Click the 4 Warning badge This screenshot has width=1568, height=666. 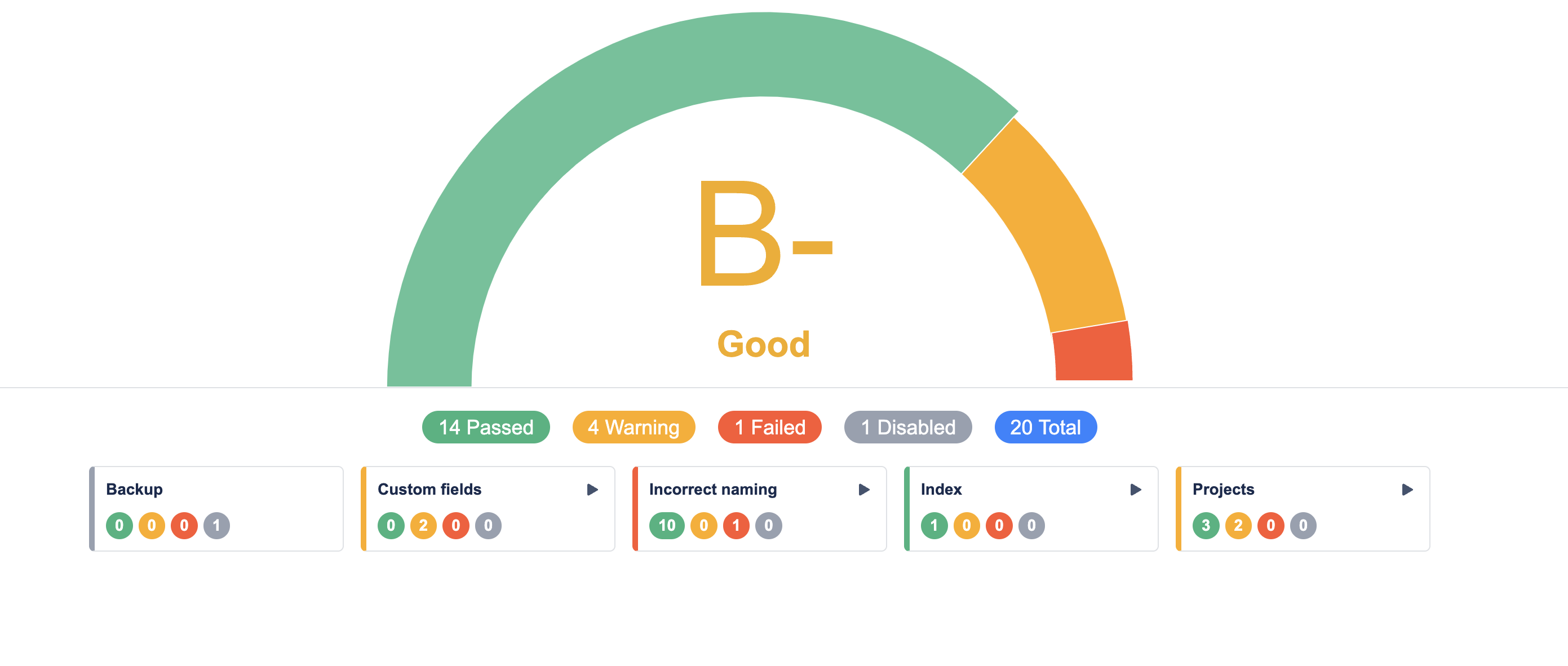(633, 427)
